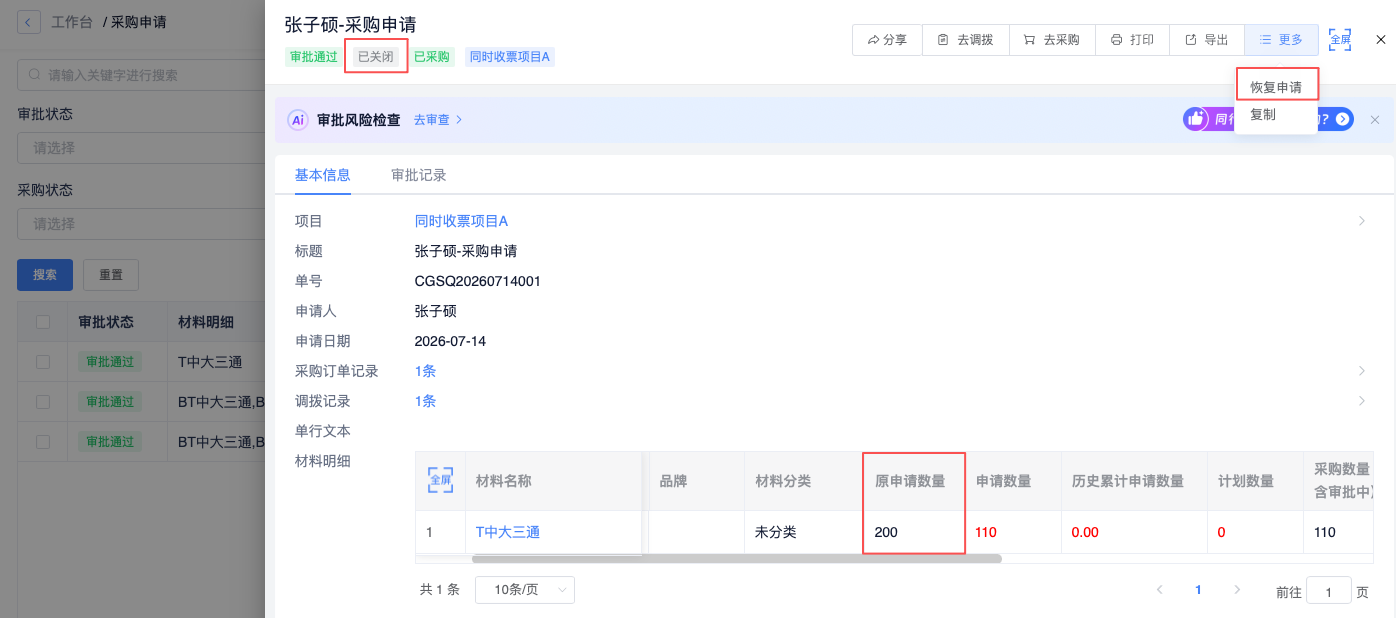The width and height of the screenshot is (1396, 618).
Task: Click the 原申请数量 column header
Action: pyautogui.click(x=910, y=481)
